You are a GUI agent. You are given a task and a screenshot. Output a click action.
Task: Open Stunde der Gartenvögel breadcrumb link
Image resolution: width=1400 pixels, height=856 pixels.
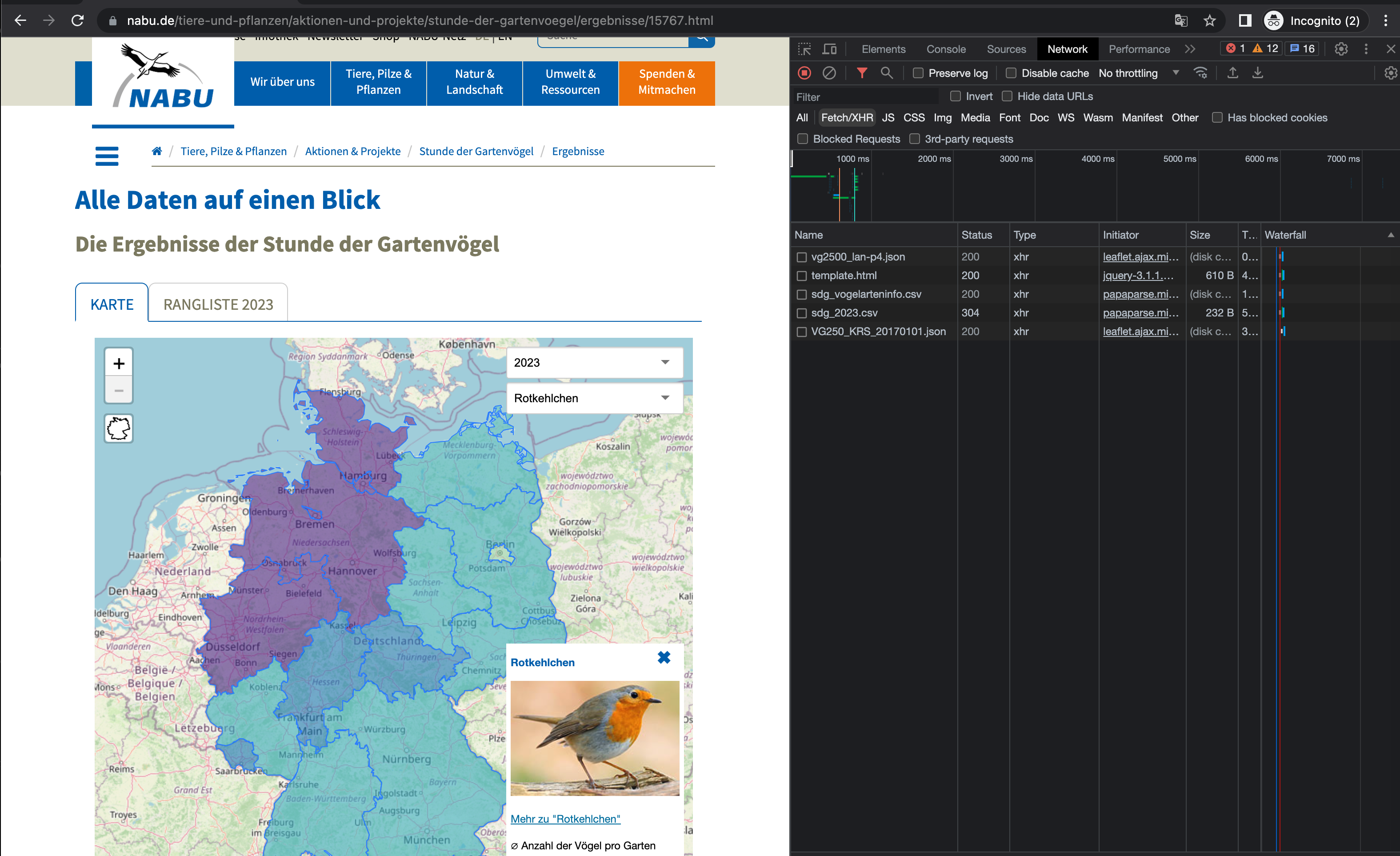point(476,151)
